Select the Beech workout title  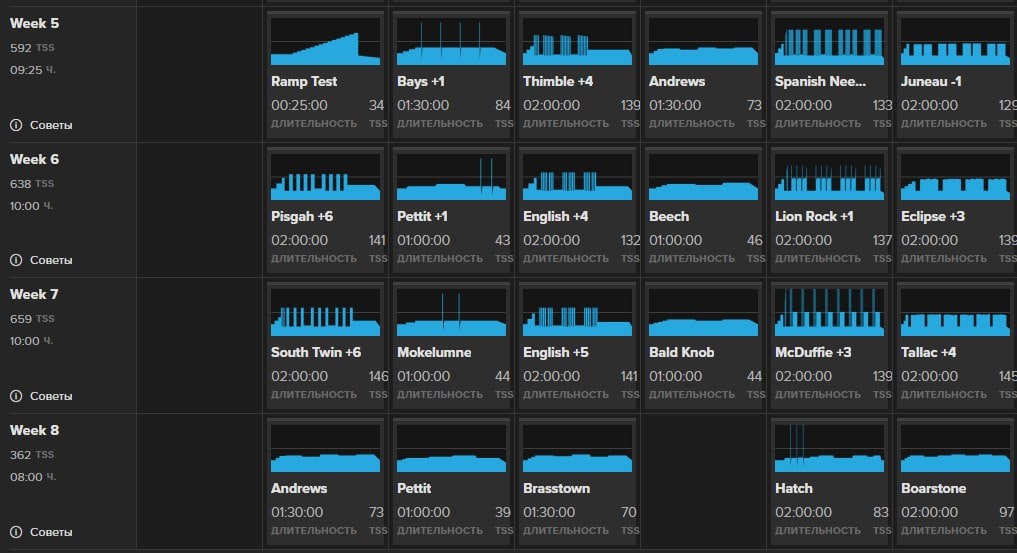[669, 217]
